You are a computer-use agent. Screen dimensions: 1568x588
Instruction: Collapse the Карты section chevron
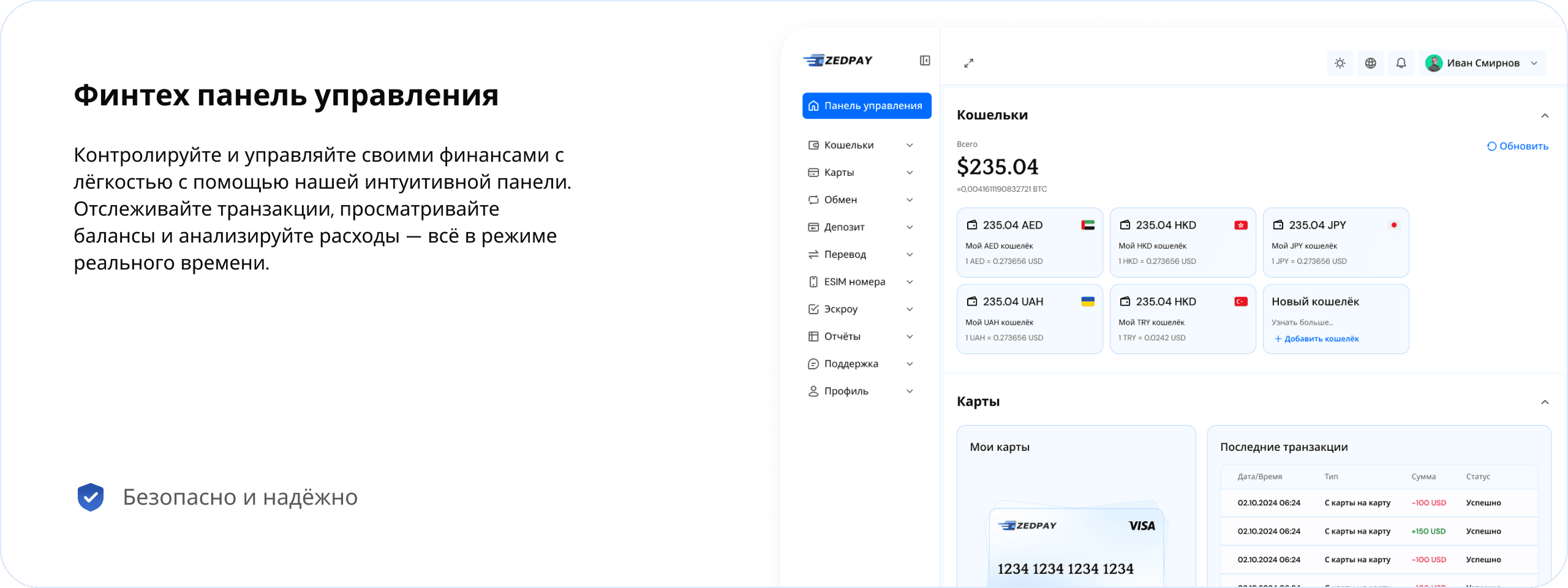pyautogui.click(x=1545, y=402)
